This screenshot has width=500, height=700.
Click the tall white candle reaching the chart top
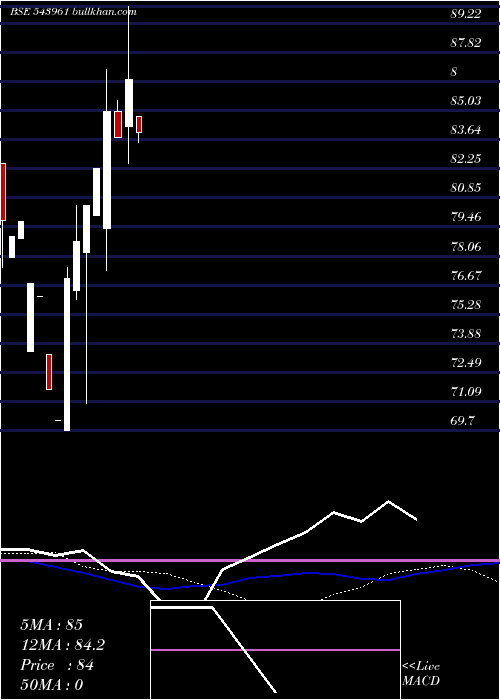click(129, 103)
